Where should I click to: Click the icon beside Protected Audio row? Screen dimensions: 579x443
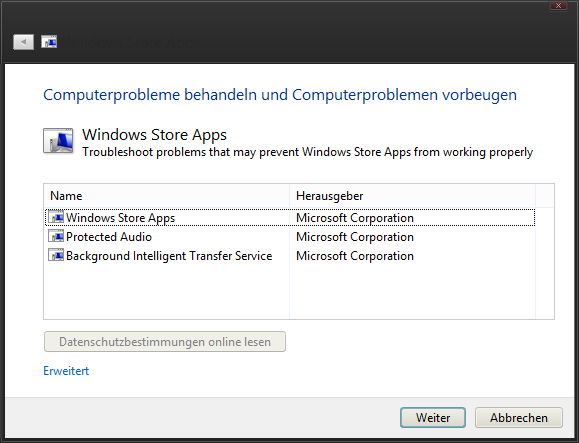[x=56, y=236]
